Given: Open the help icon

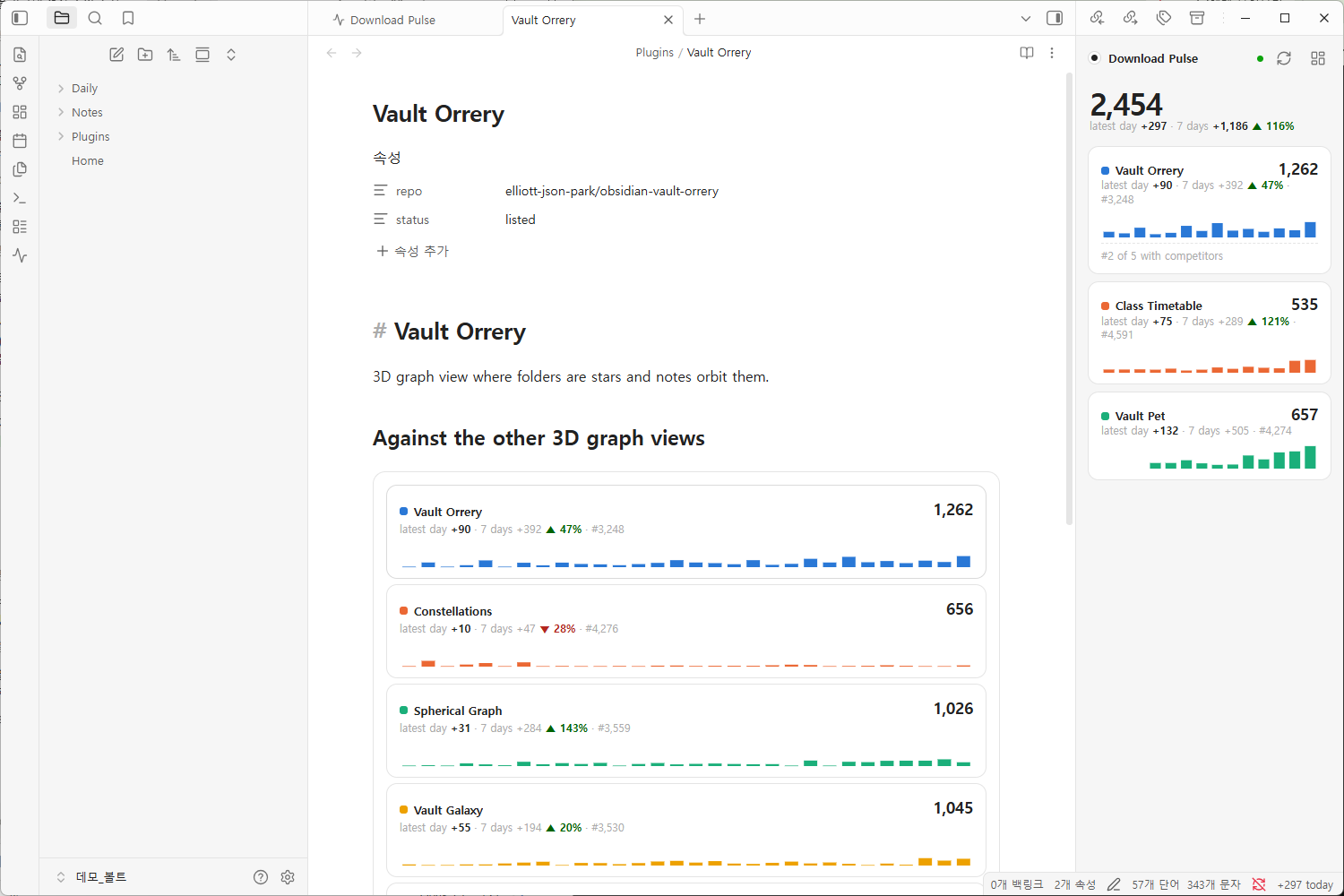Looking at the screenshot, I should tap(261, 877).
